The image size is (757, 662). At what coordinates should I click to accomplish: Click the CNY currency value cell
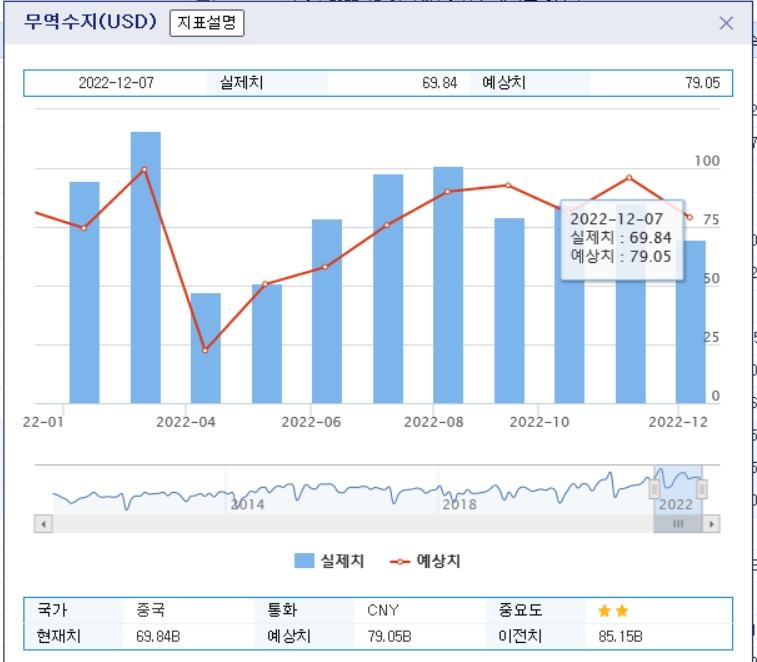pos(383,610)
